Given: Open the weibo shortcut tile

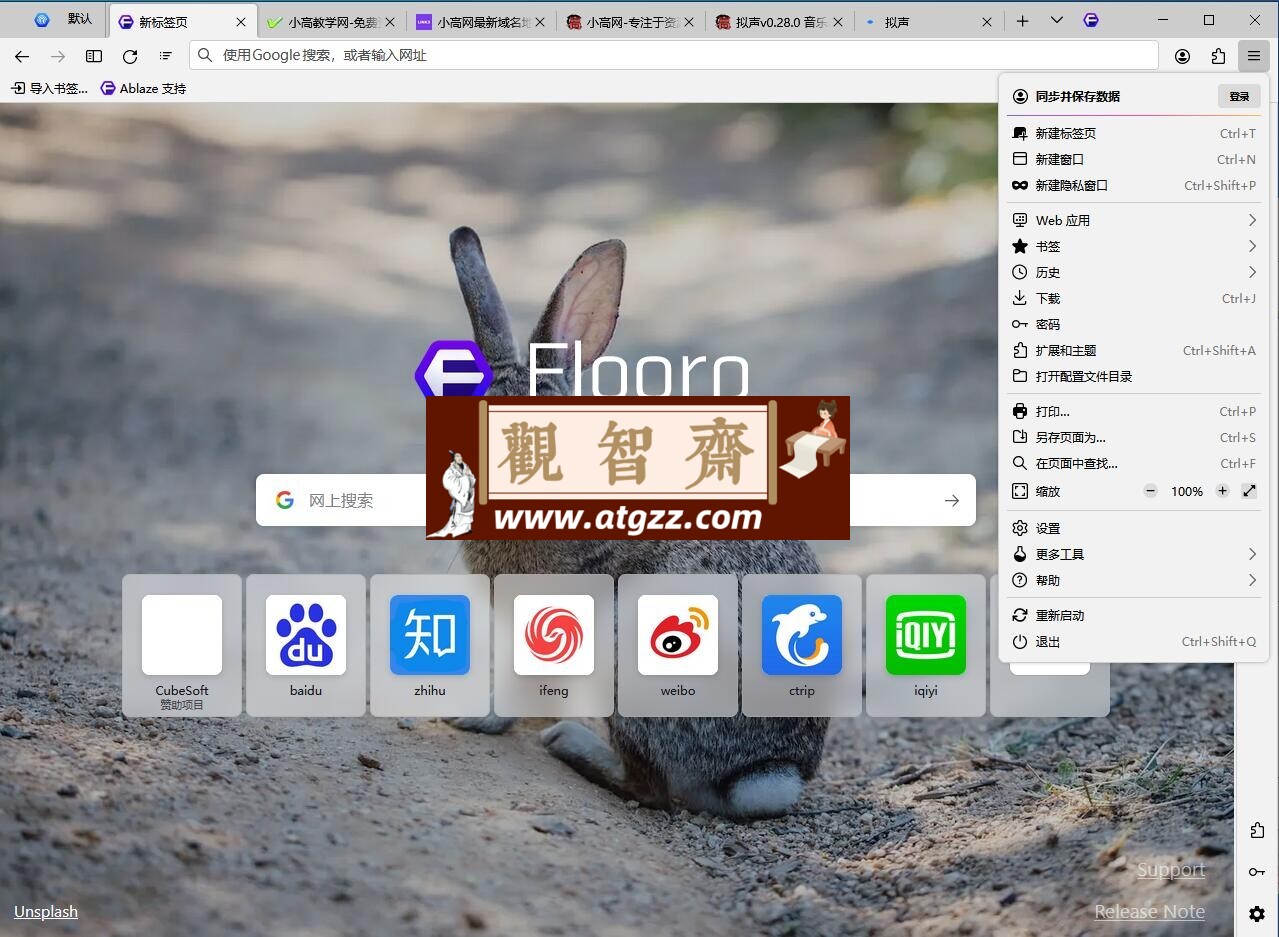Looking at the screenshot, I should pos(678,645).
